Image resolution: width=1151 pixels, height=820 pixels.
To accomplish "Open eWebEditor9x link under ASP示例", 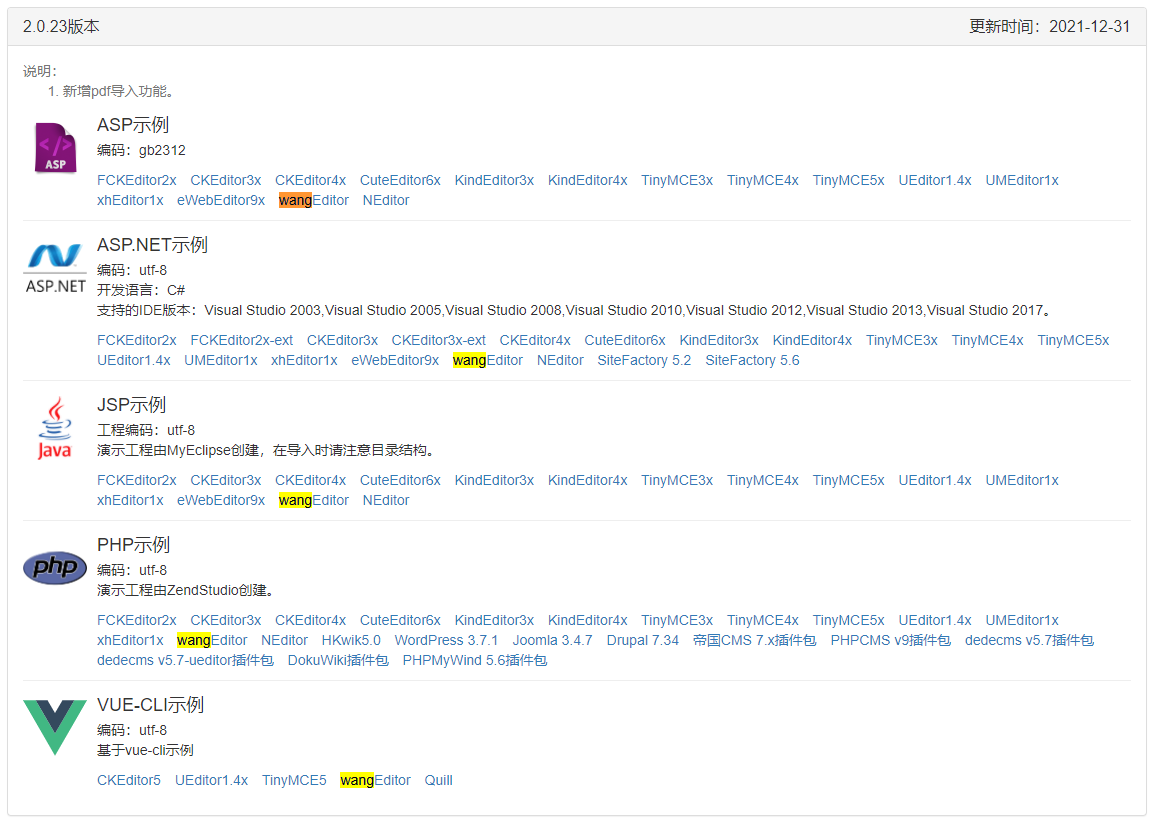I will pos(221,200).
